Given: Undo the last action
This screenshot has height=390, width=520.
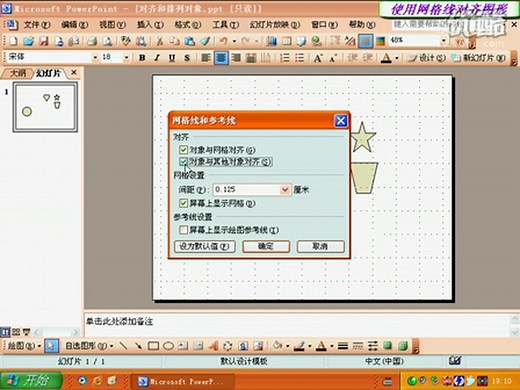Looking at the screenshot, I should coord(223,41).
